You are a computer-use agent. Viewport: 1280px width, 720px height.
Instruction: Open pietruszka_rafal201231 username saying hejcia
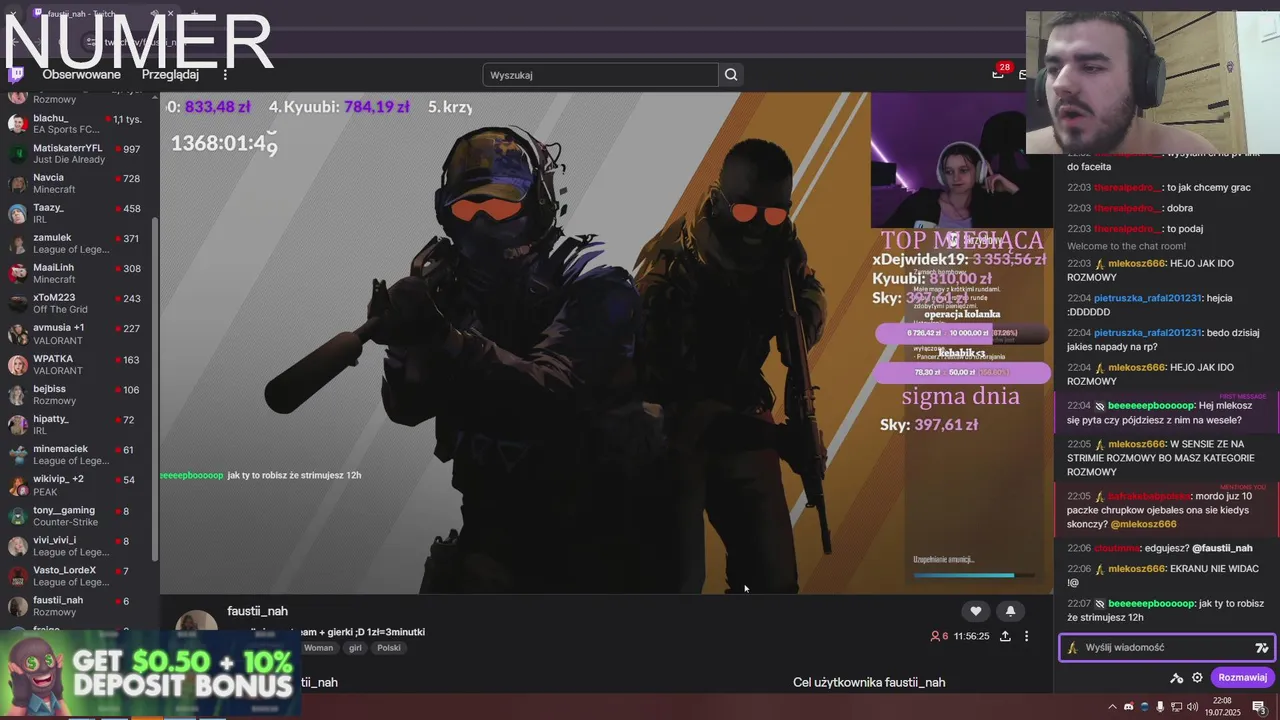[1148, 298]
